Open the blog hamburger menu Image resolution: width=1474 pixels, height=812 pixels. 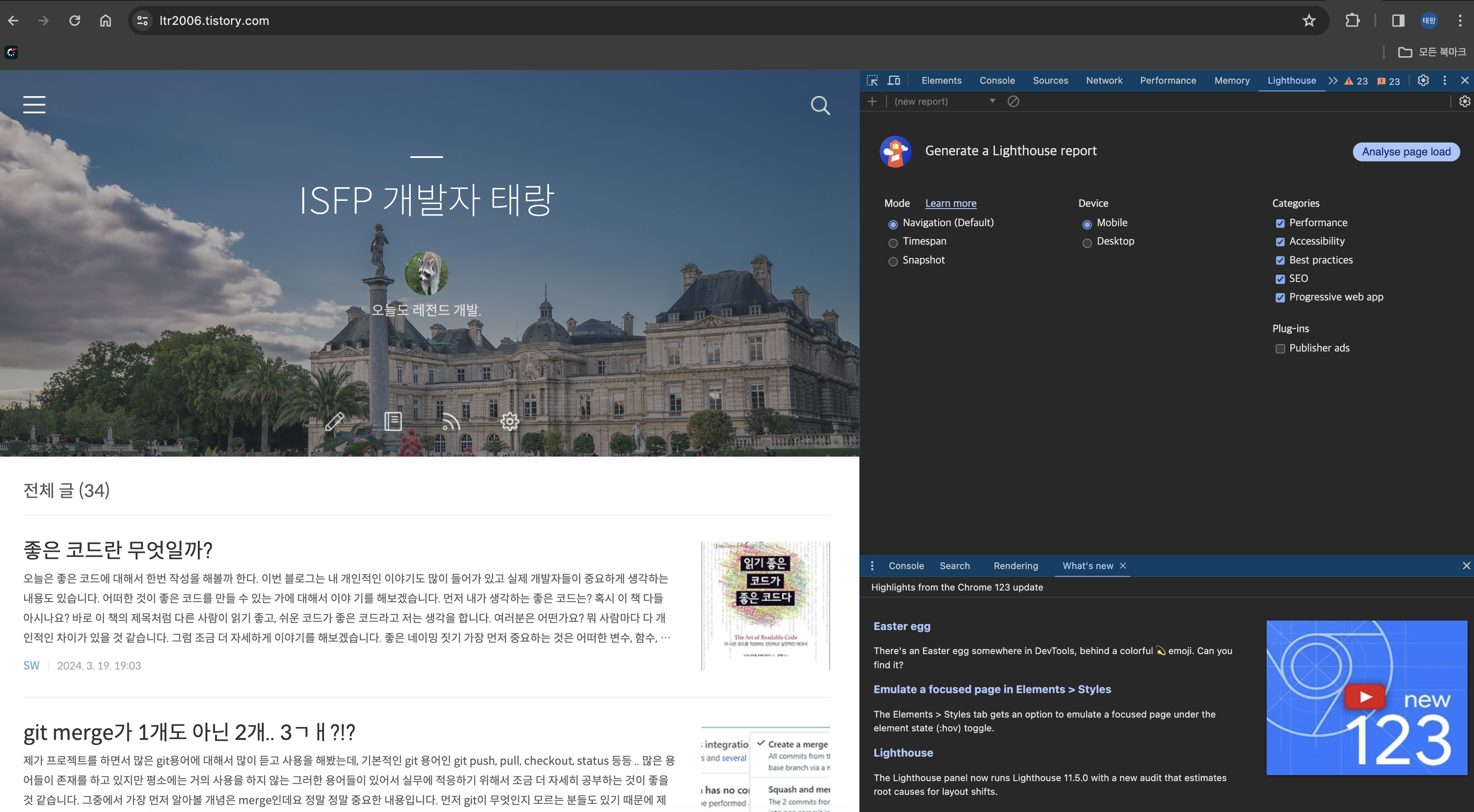34,105
